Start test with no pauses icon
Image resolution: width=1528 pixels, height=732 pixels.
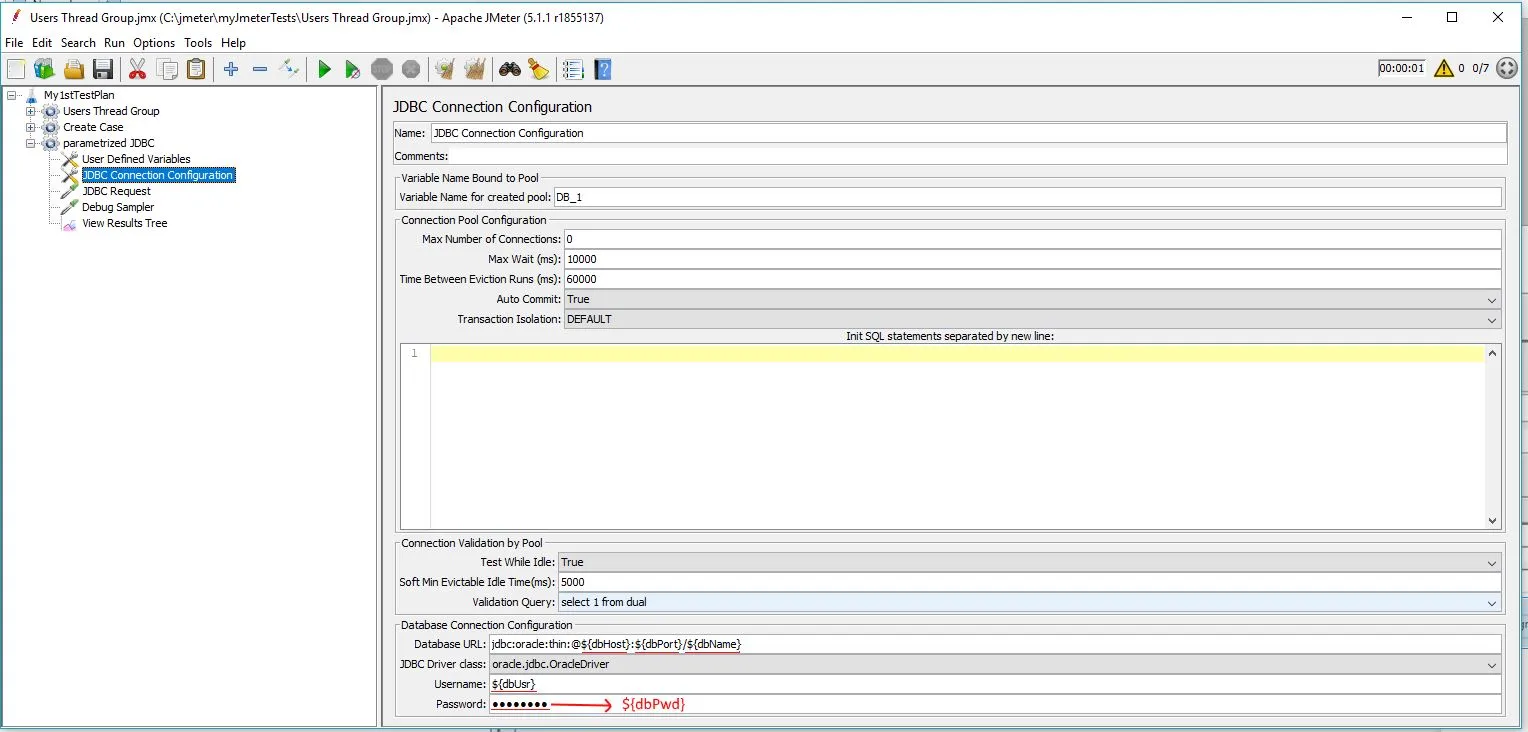click(x=352, y=69)
